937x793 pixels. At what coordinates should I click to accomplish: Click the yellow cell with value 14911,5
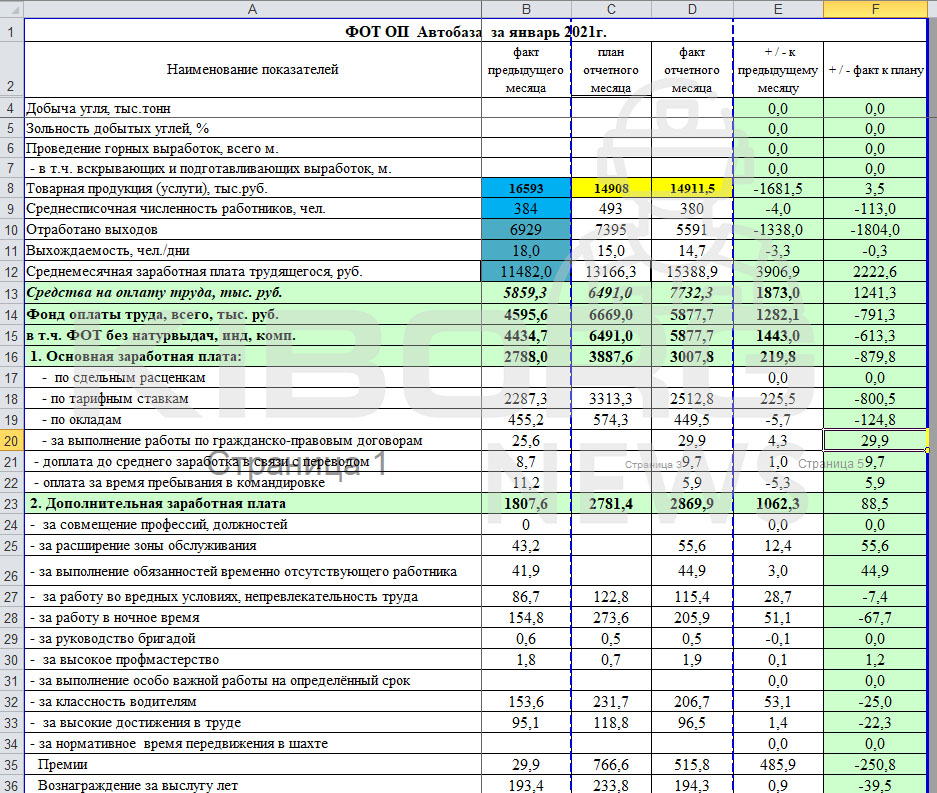click(692, 188)
